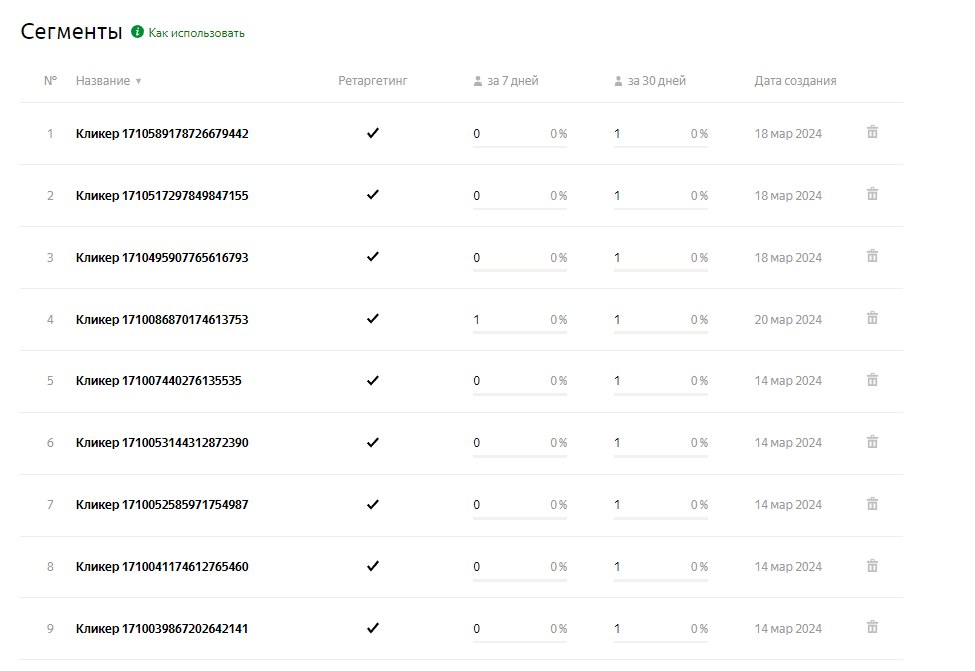Open the Как использовать help link
975x671 pixels.
tap(196, 33)
